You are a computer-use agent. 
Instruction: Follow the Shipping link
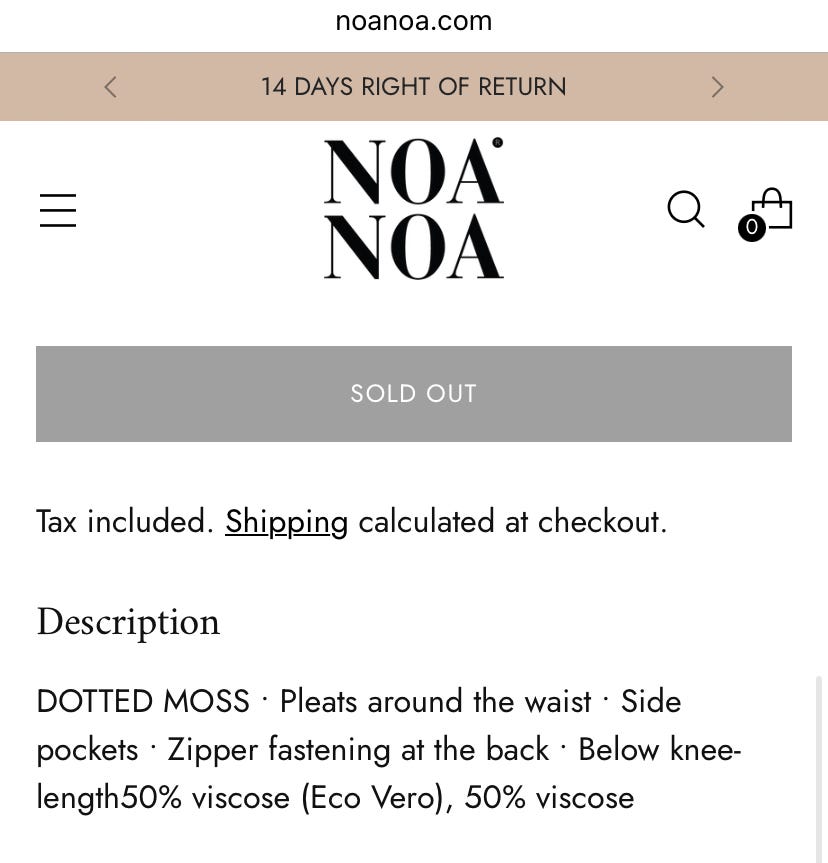[286, 522]
